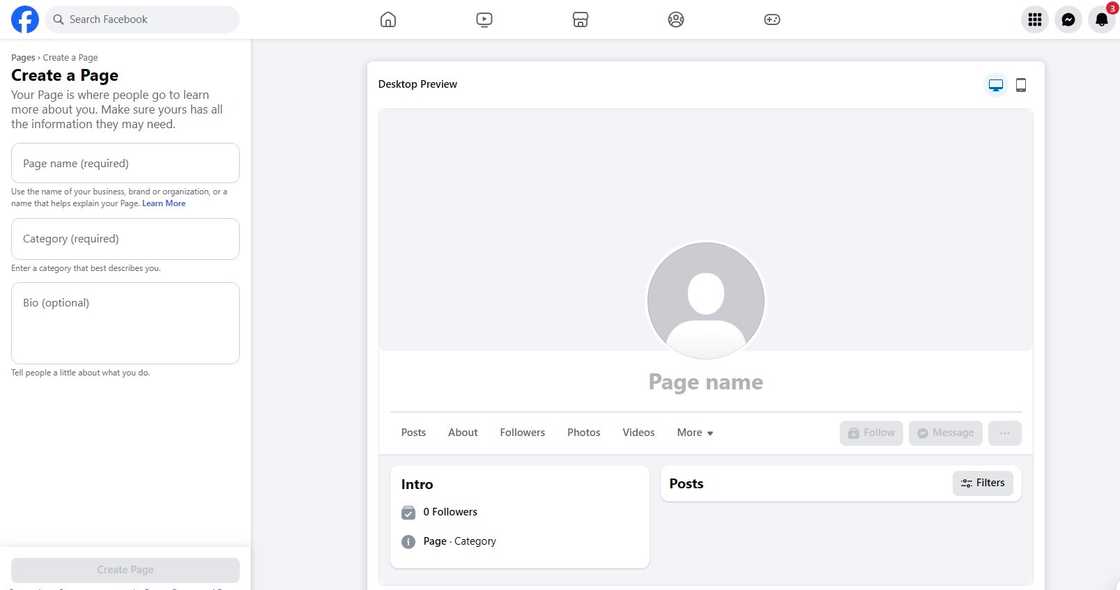Switch to the About tab
The height and width of the screenshot is (590, 1120).
coord(462,432)
